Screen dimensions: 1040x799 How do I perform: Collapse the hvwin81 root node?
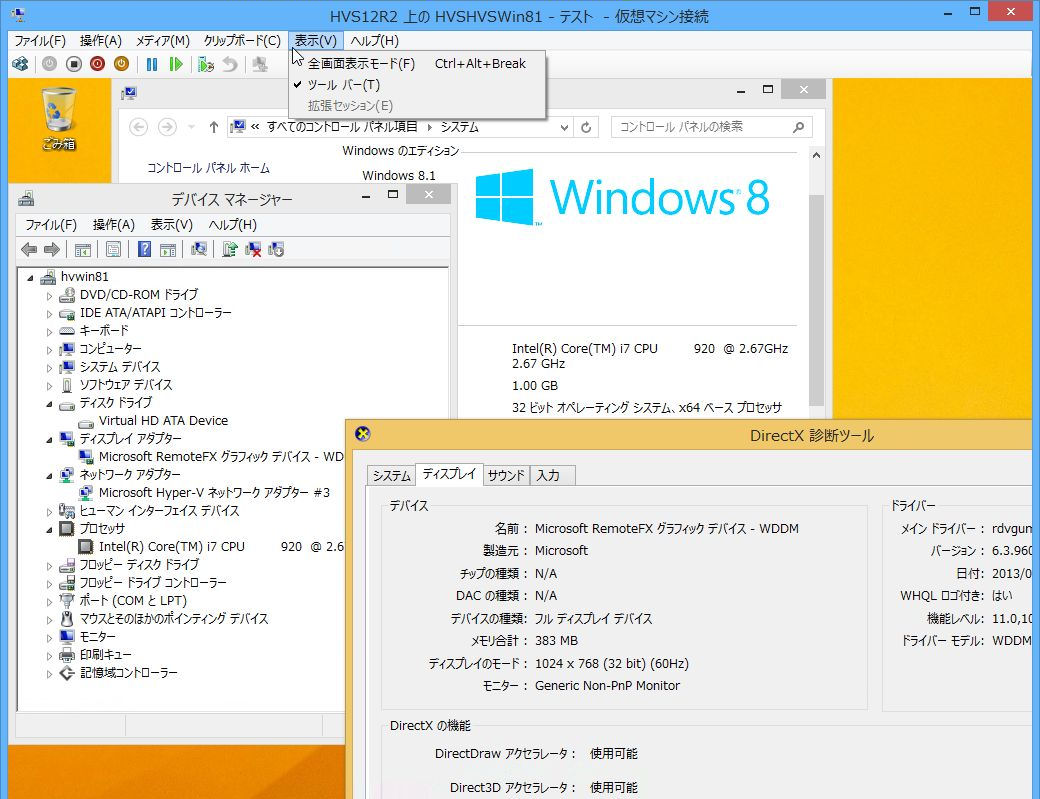click(30, 278)
